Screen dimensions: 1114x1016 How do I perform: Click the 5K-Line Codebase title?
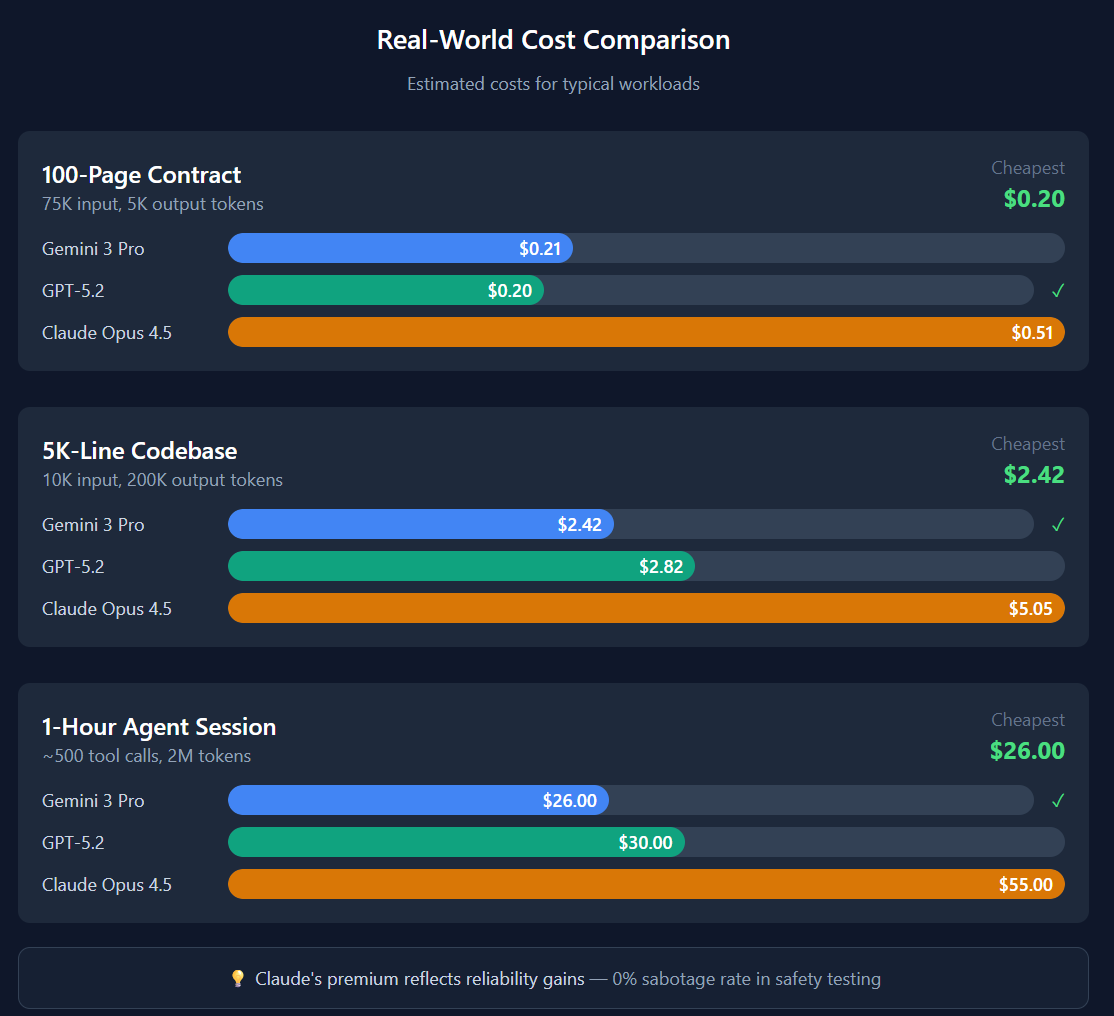point(139,450)
